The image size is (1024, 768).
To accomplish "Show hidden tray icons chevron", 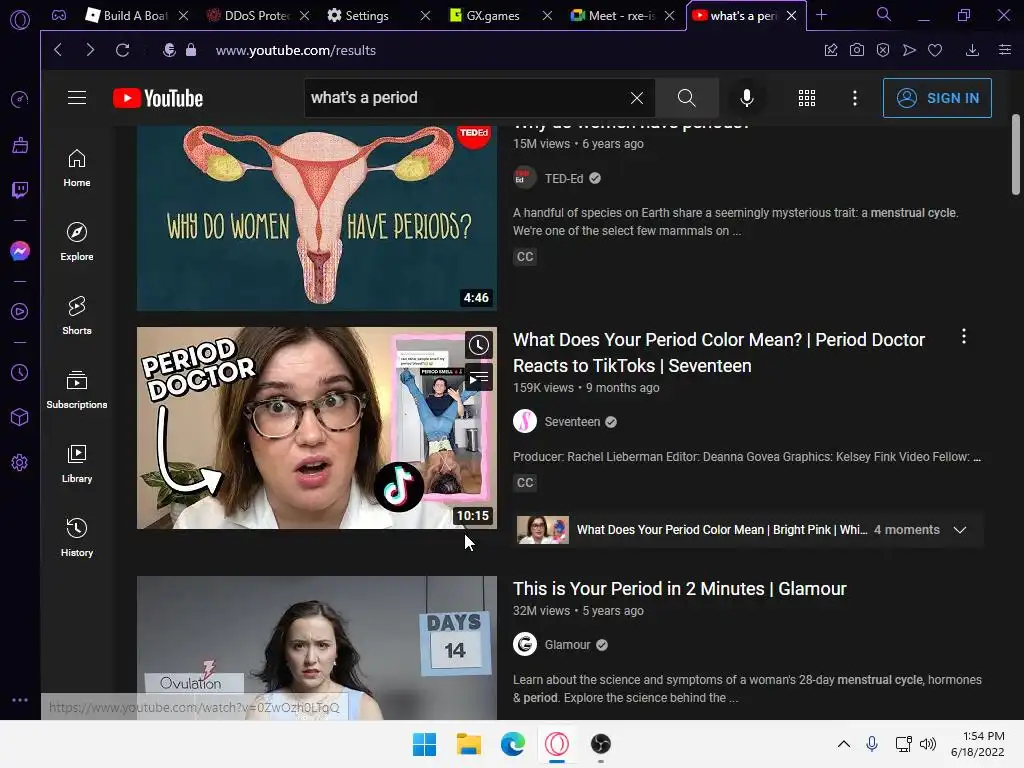I will tap(844, 744).
